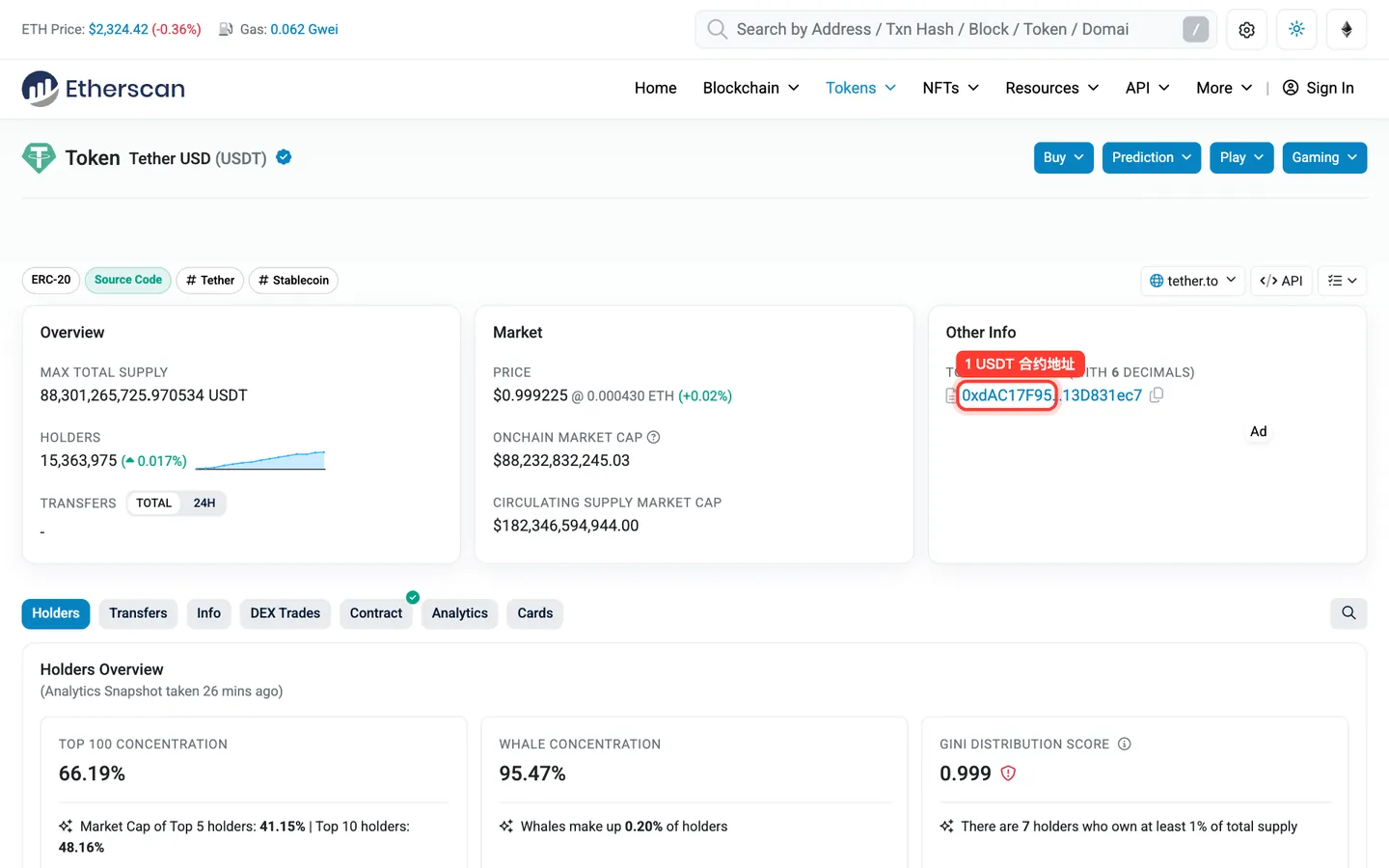1389x868 pixels.
Task: Click the holders trend sparkline chart
Action: click(260, 460)
